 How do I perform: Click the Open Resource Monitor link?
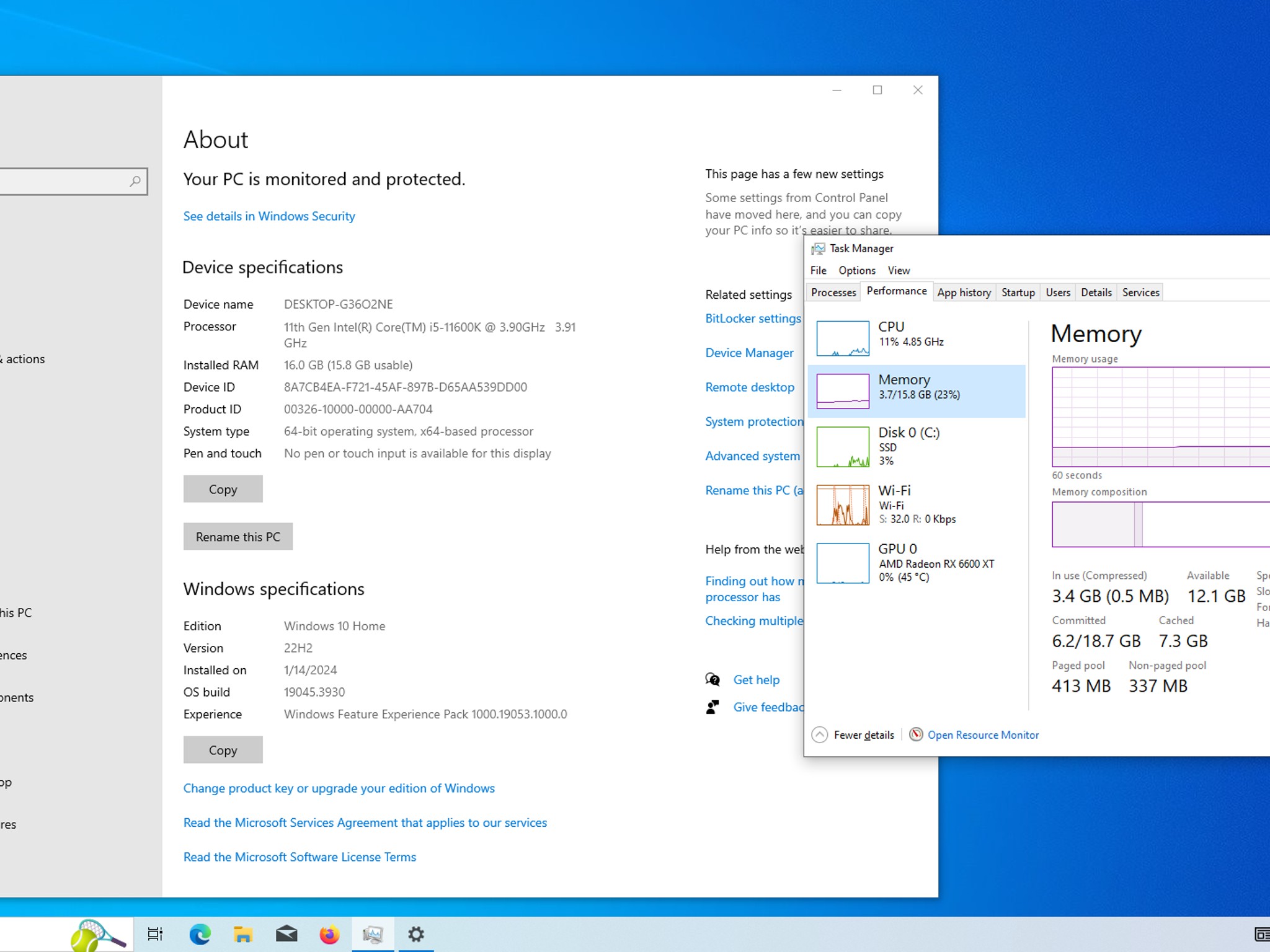click(983, 734)
